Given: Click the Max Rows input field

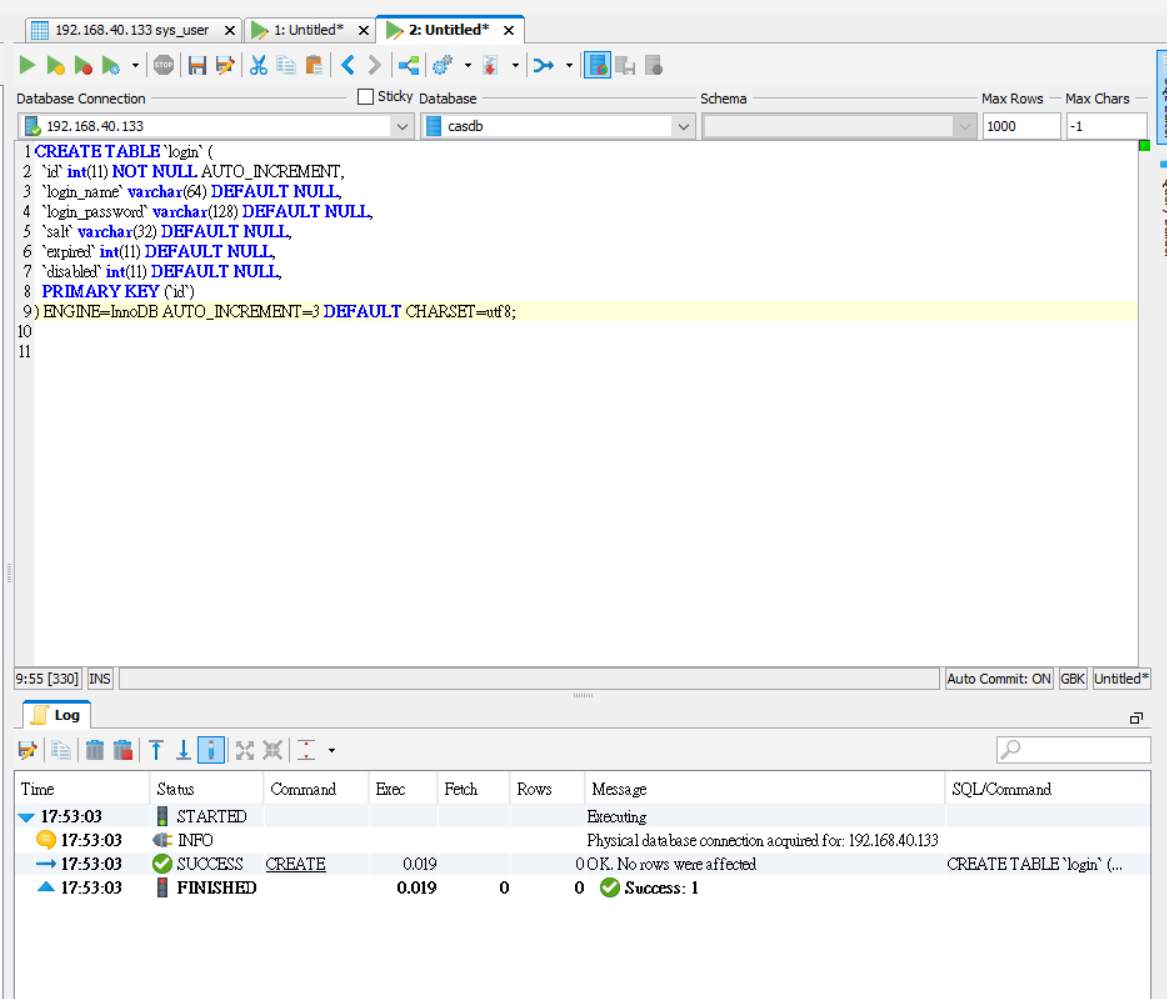Looking at the screenshot, I should (x=1020, y=127).
